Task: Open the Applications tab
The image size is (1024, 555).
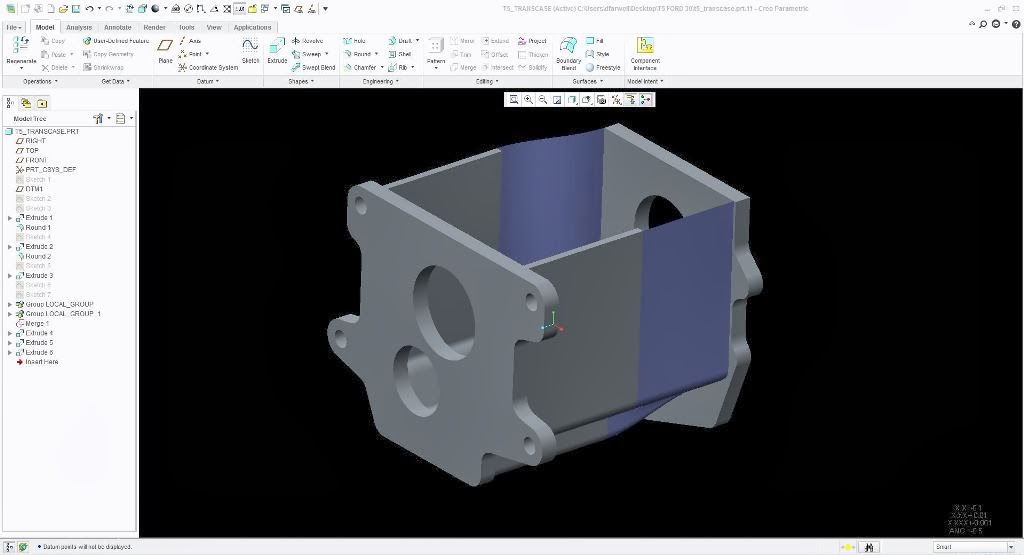Action: click(x=252, y=27)
